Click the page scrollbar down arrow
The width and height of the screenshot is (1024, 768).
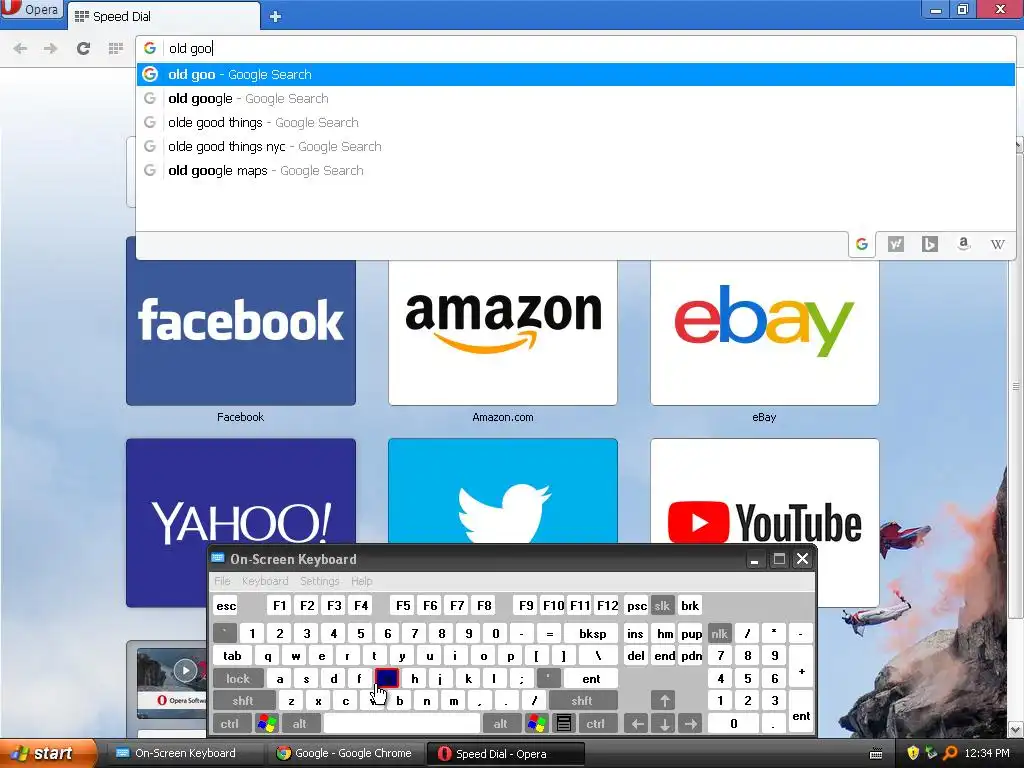[1016, 729]
